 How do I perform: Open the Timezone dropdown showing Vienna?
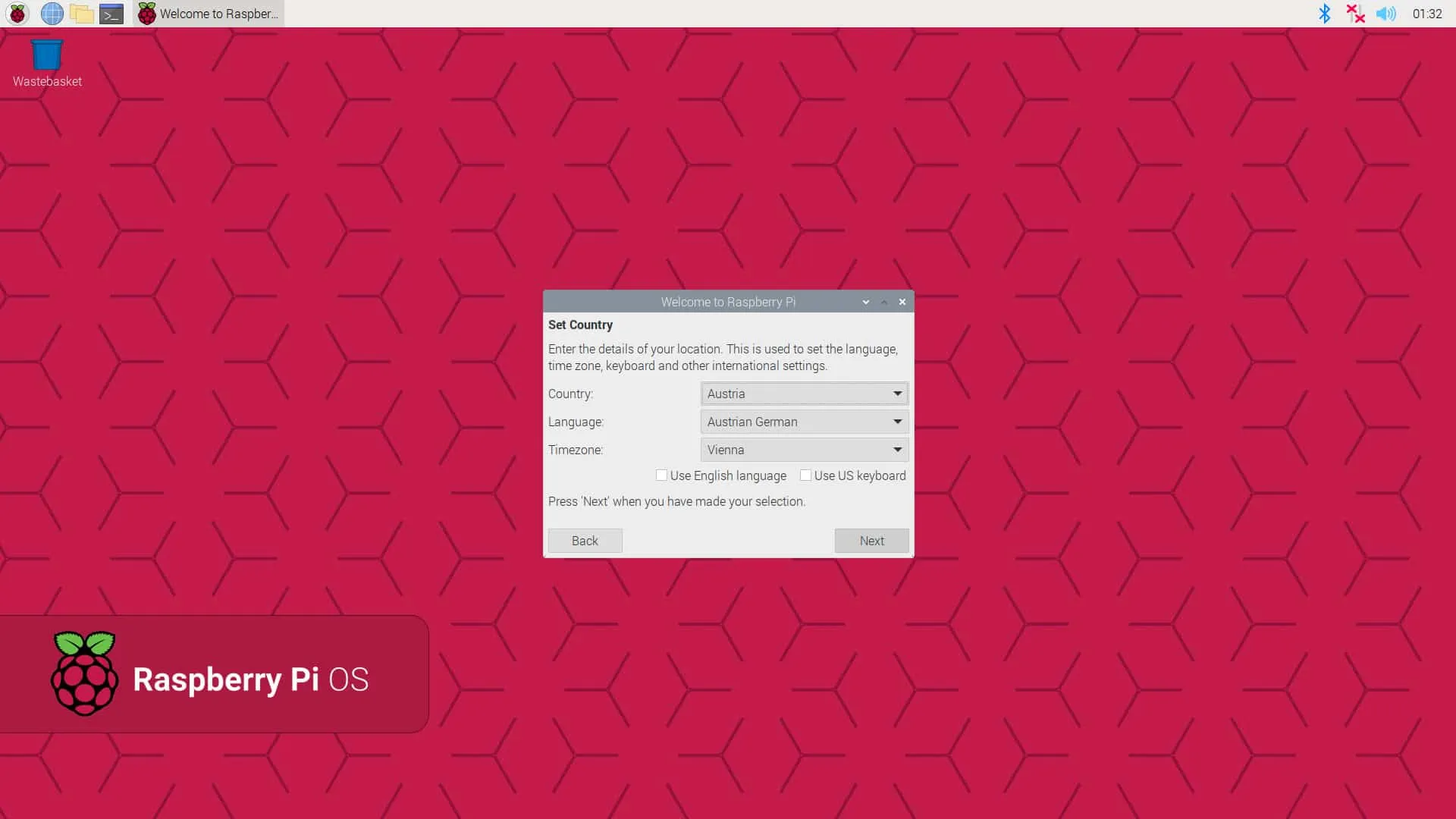coord(805,450)
